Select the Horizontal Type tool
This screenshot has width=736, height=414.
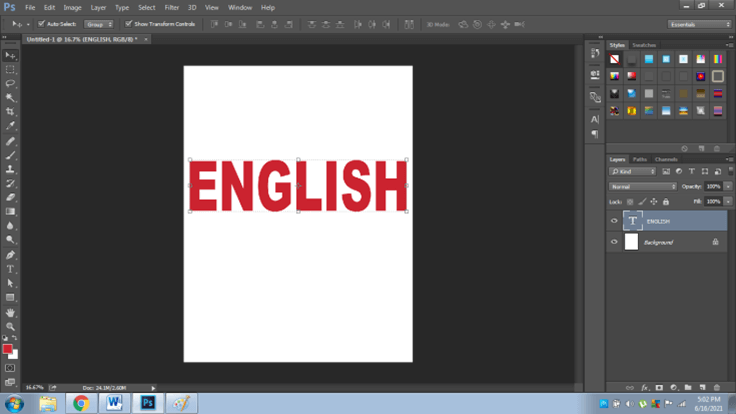coord(11,269)
